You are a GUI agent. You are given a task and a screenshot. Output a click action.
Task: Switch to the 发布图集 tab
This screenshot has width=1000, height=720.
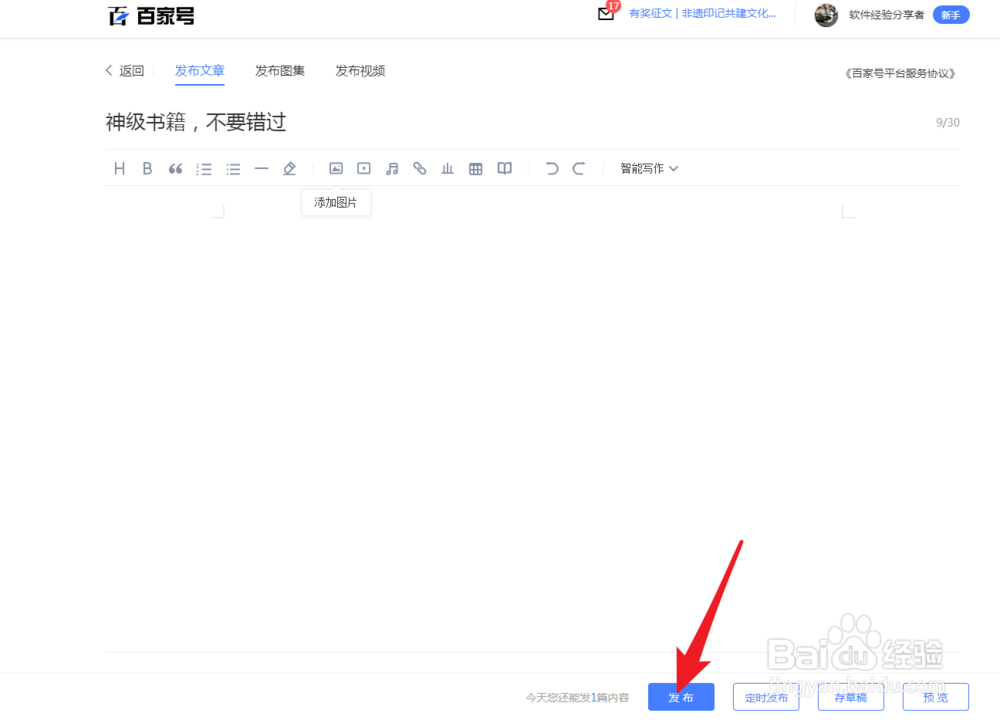(280, 71)
